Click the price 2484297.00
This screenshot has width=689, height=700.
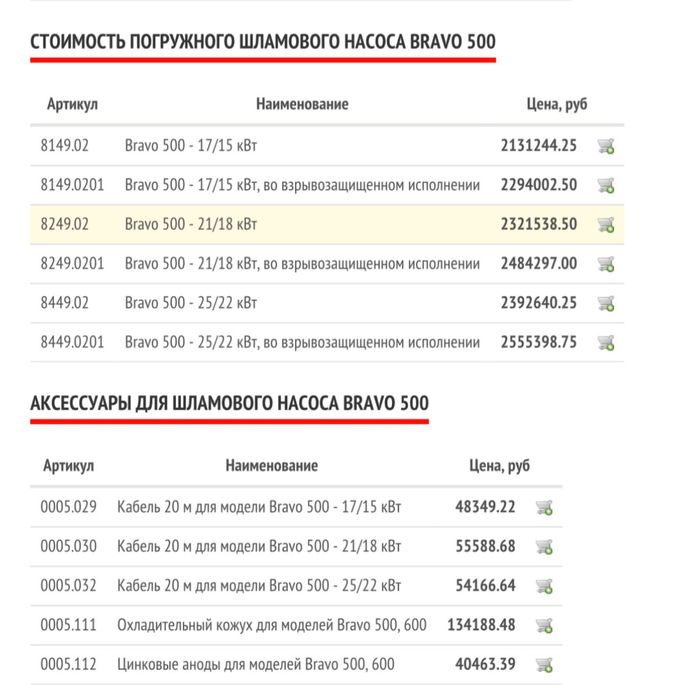coord(539,263)
